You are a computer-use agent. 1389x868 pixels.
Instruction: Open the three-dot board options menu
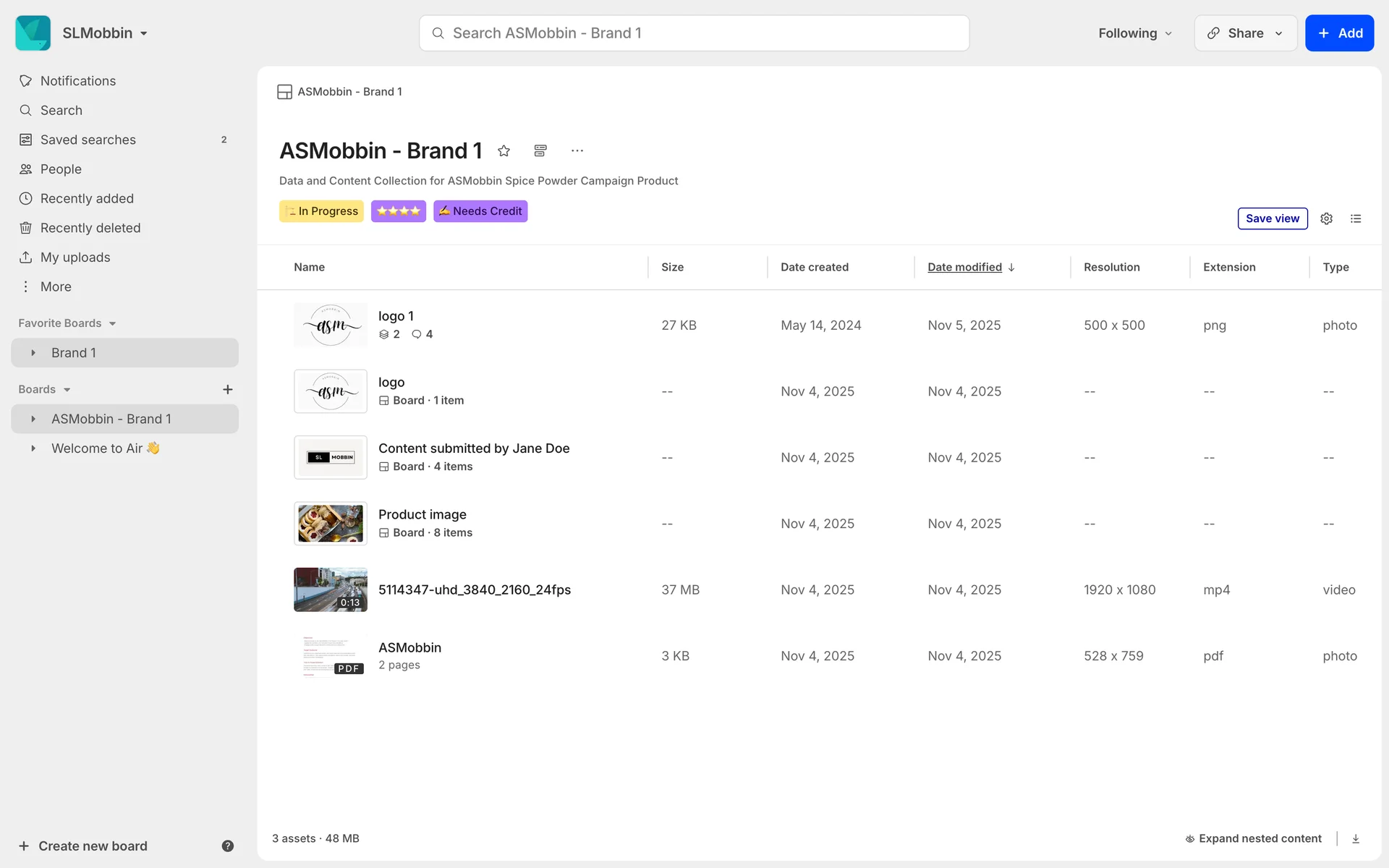577,150
